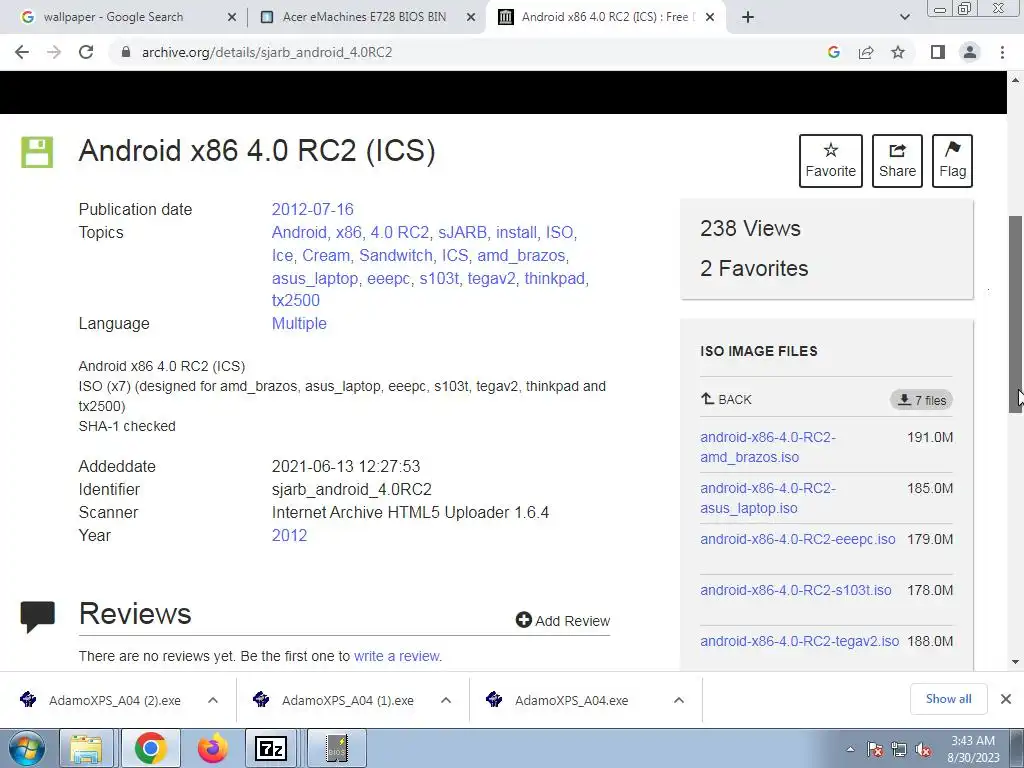Viewport: 1024px width, 768px height.
Task: Click the Favorite star button
Action: pos(831,161)
